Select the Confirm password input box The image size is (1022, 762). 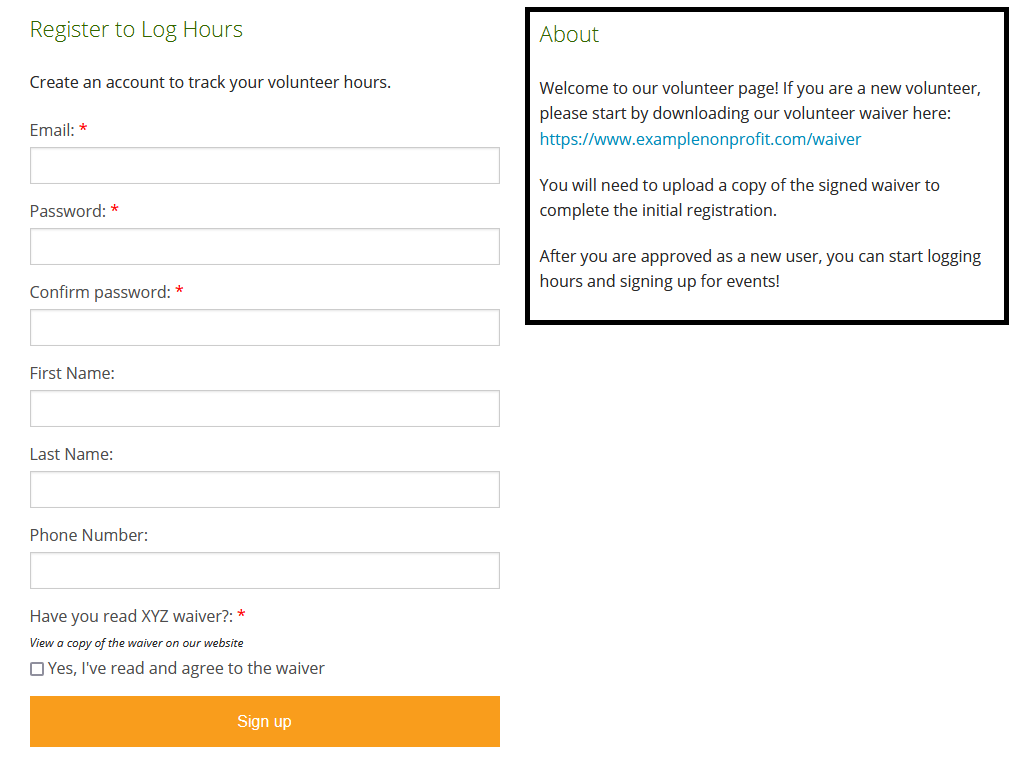point(264,328)
